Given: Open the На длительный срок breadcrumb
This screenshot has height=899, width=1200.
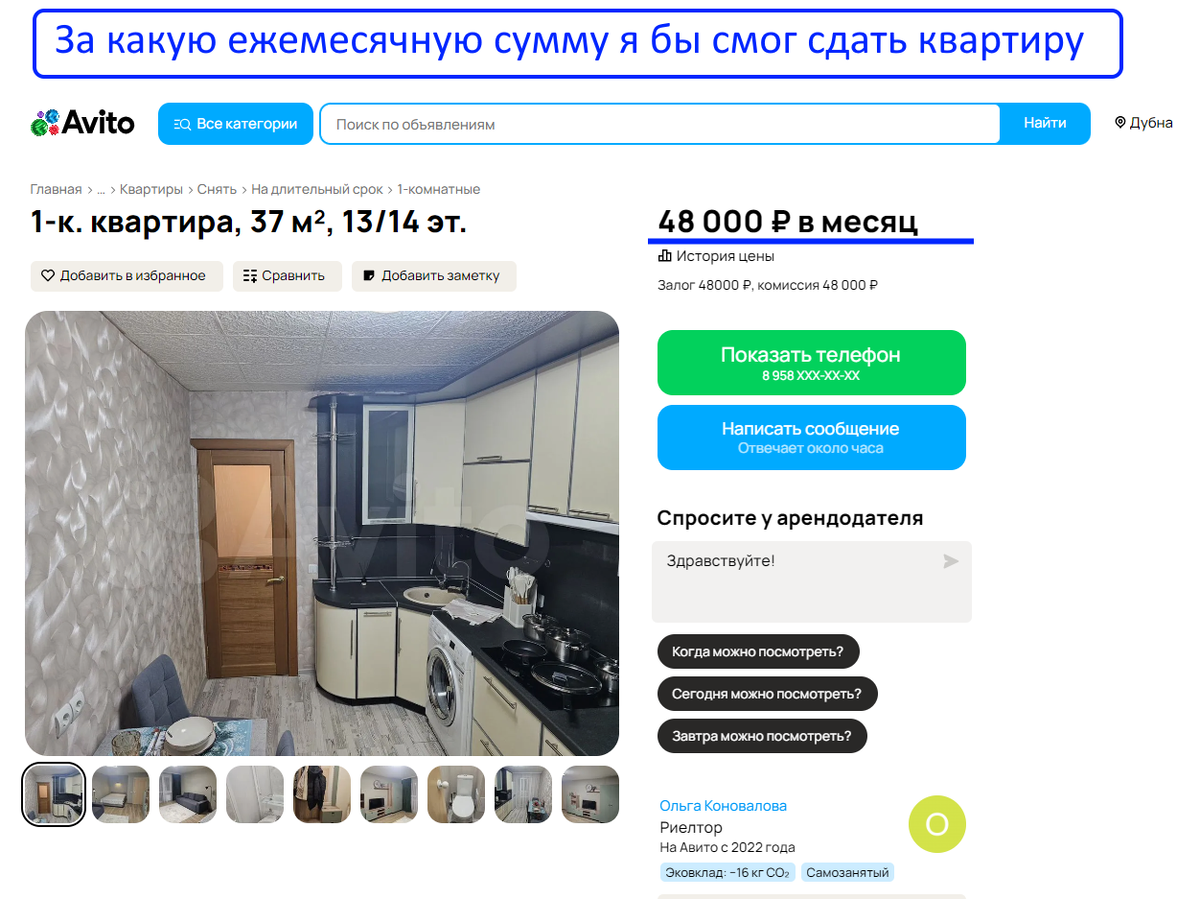Looking at the screenshot, I should pyautogui.click(x=317, y=189).
